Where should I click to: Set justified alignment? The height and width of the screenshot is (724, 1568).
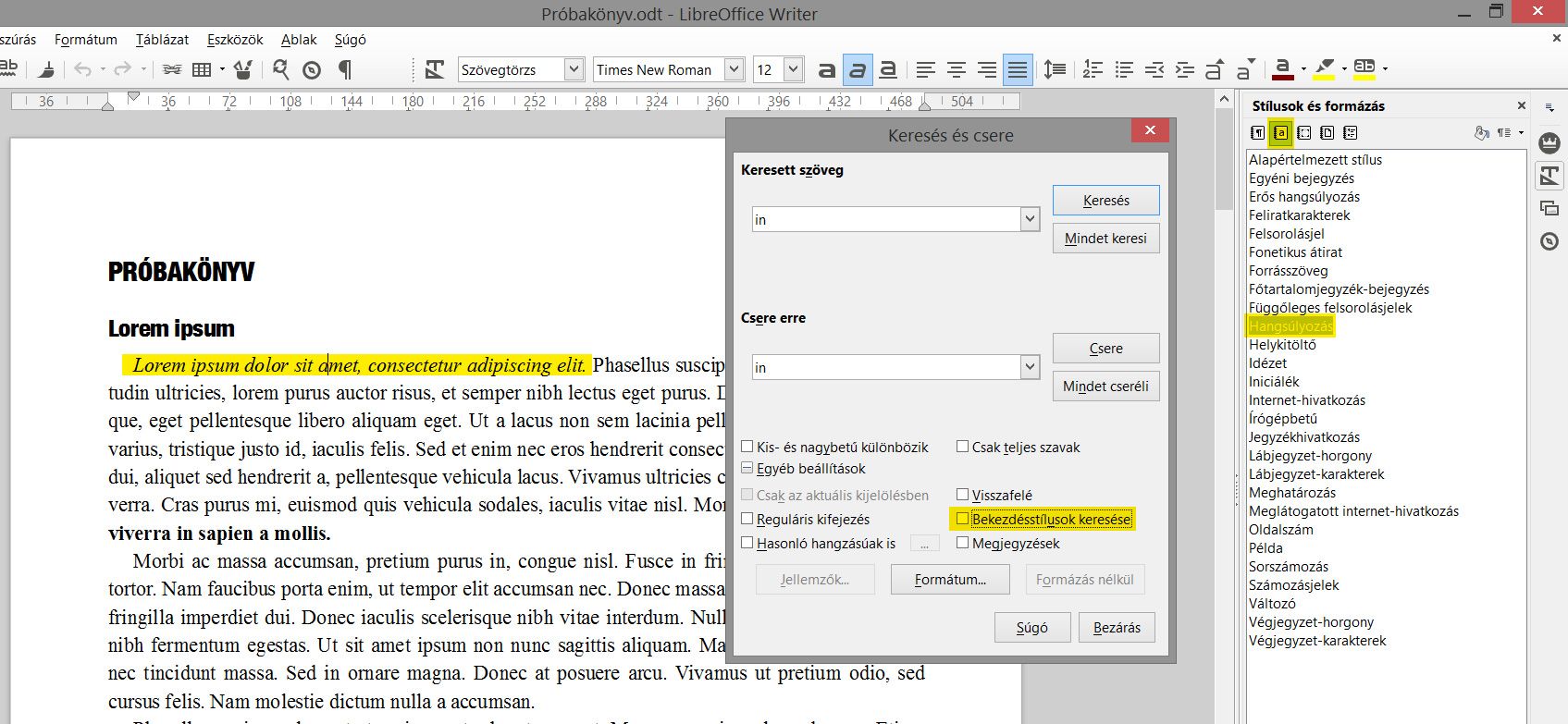[x=1018, y=69]
